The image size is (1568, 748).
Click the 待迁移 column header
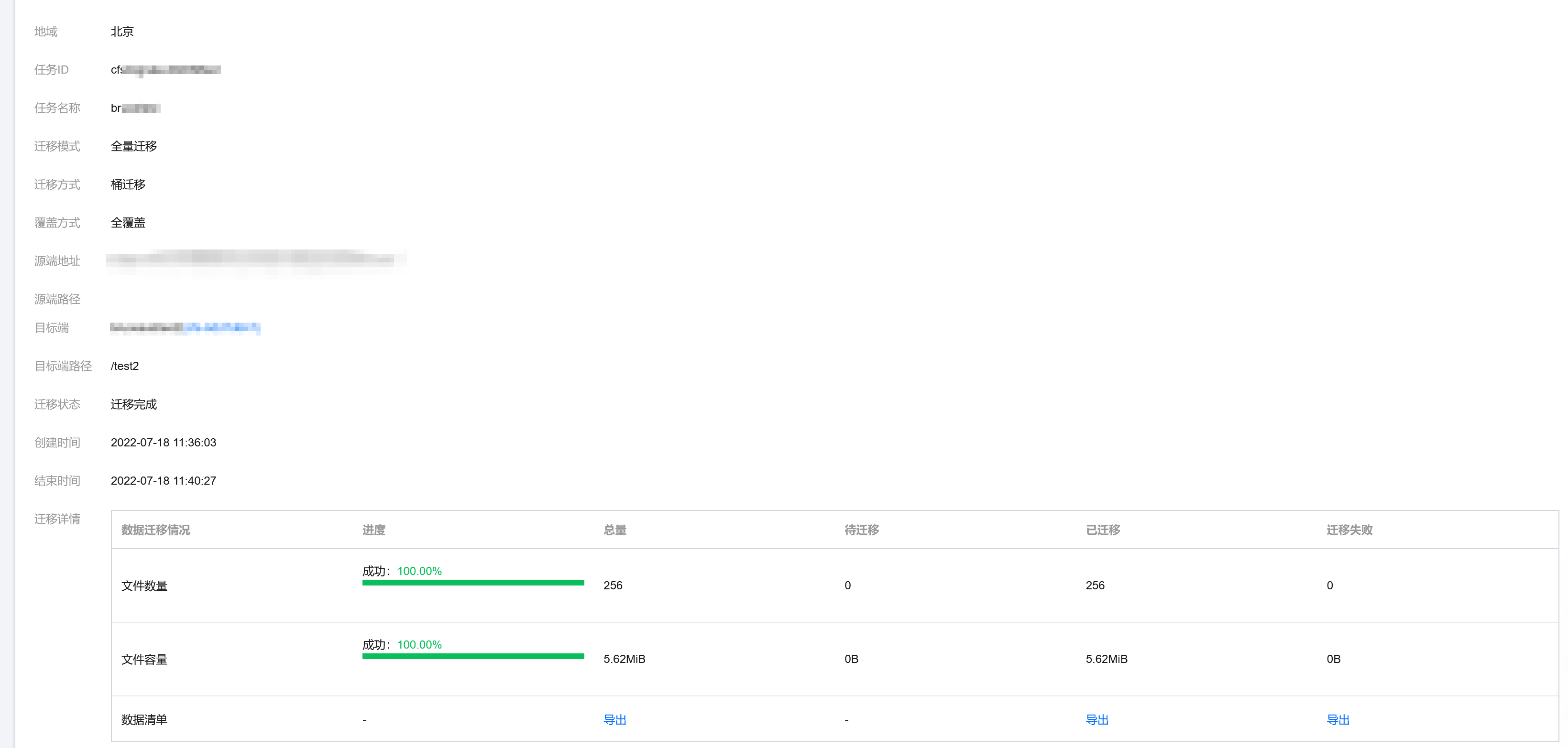861,530
